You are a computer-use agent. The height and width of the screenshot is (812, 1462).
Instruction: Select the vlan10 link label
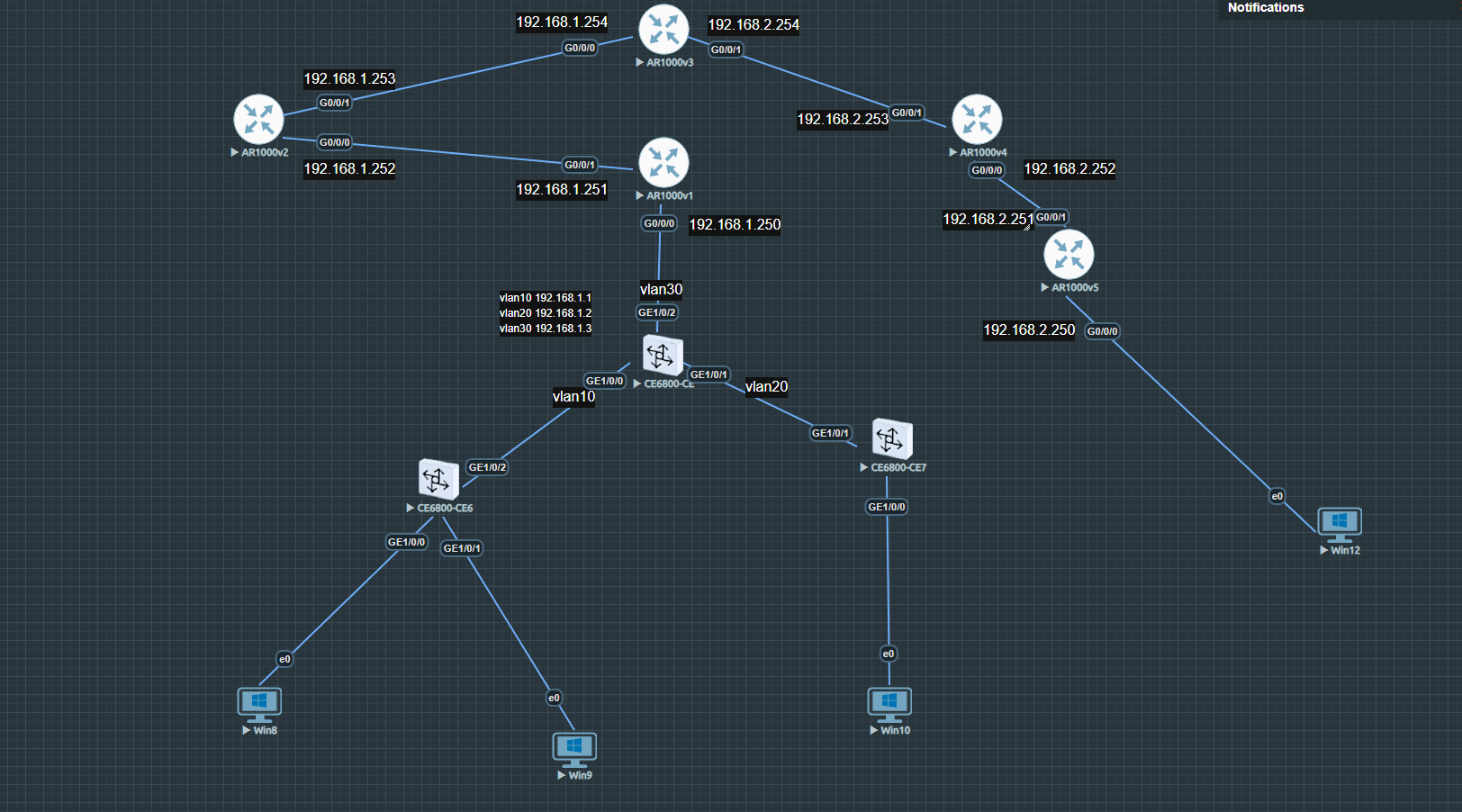coord(573,396)
